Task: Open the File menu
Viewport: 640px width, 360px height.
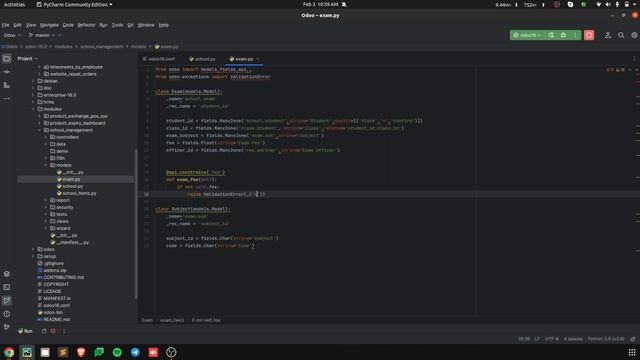Action: pyautogui.click(x=5, y=25)
